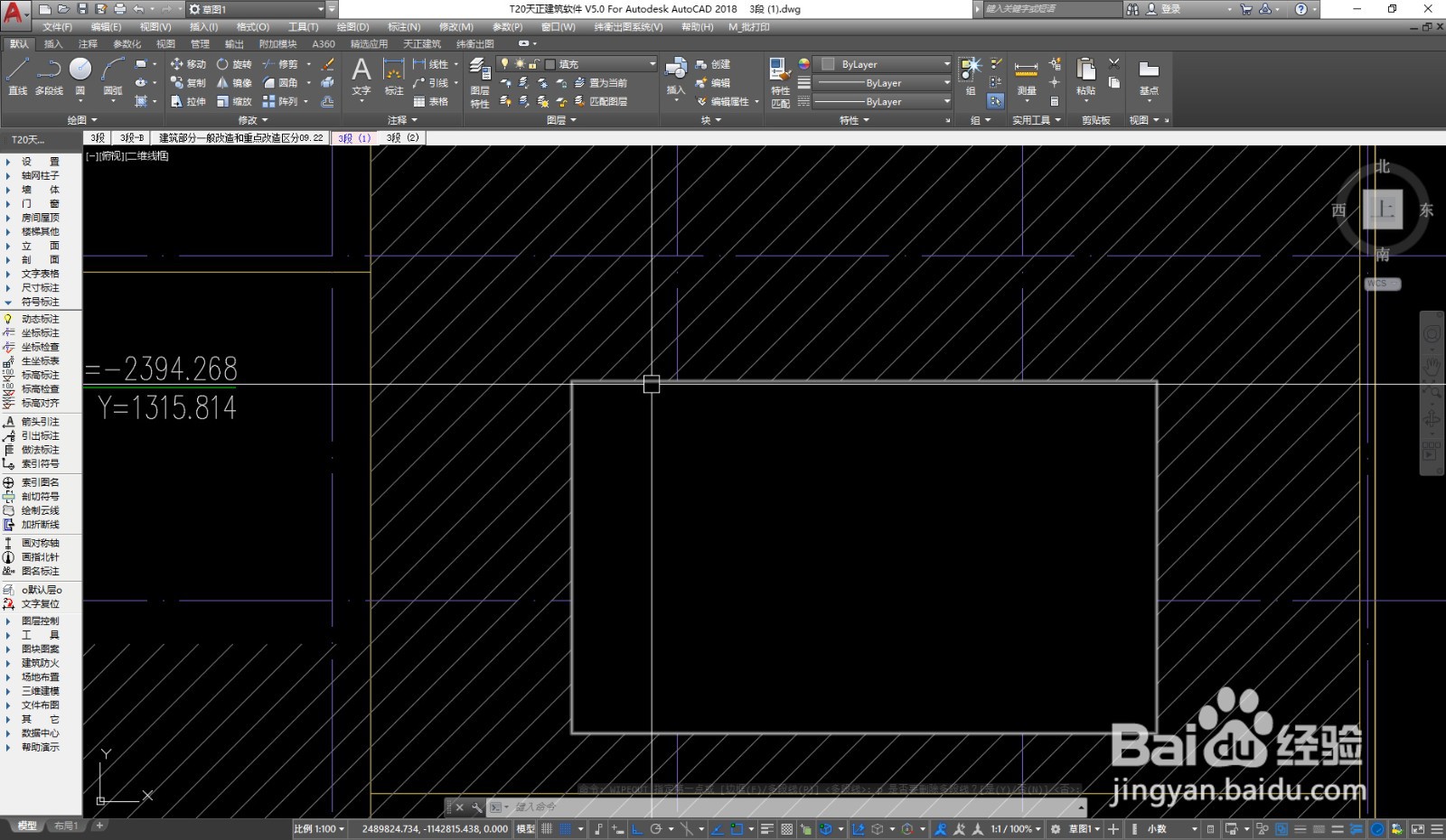
Task: Switch to the 3段-B drawing tab
Action: pyautogui.click(x=132, y=138)
